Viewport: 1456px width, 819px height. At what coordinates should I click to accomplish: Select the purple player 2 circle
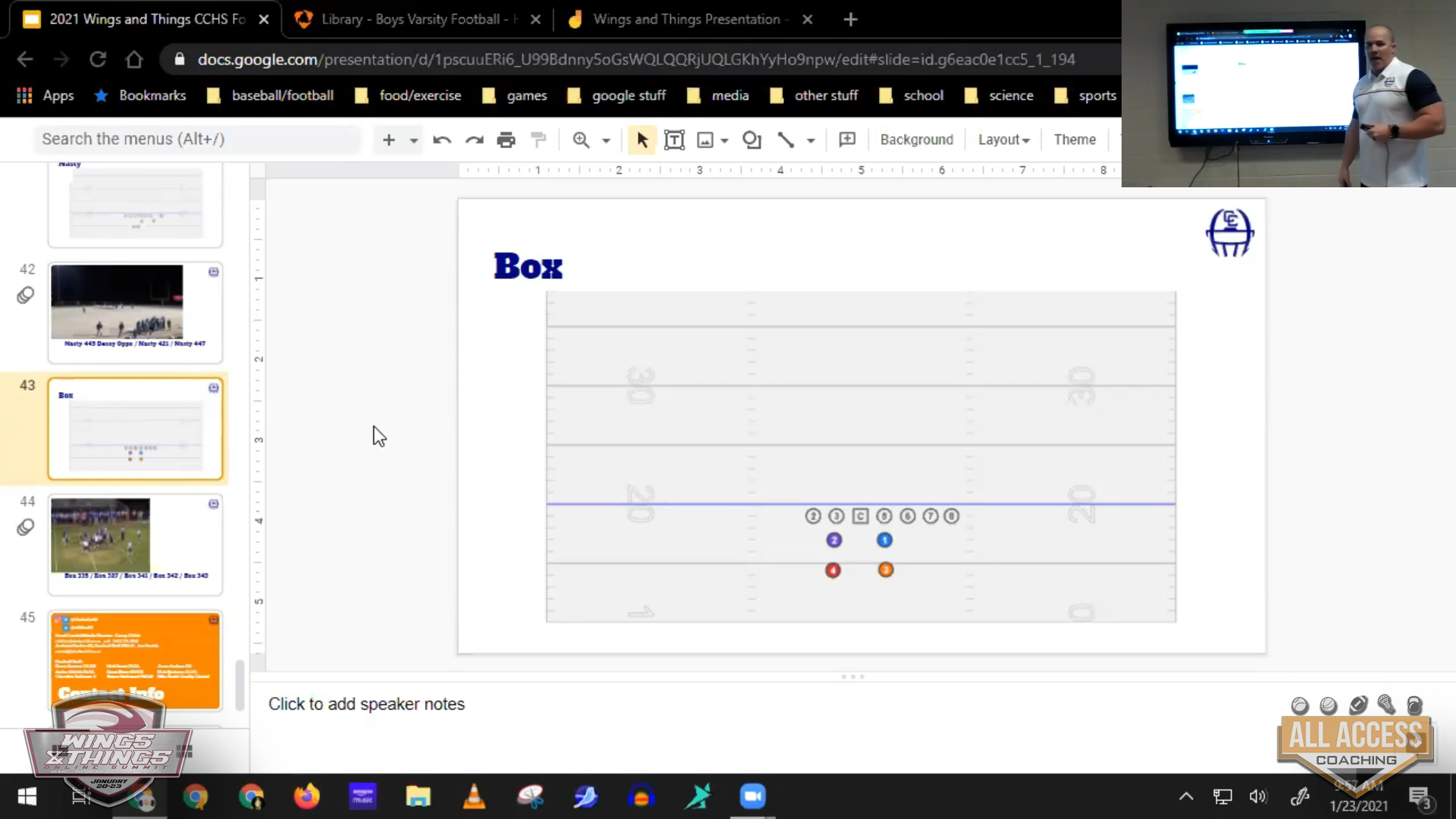point(834,540)
